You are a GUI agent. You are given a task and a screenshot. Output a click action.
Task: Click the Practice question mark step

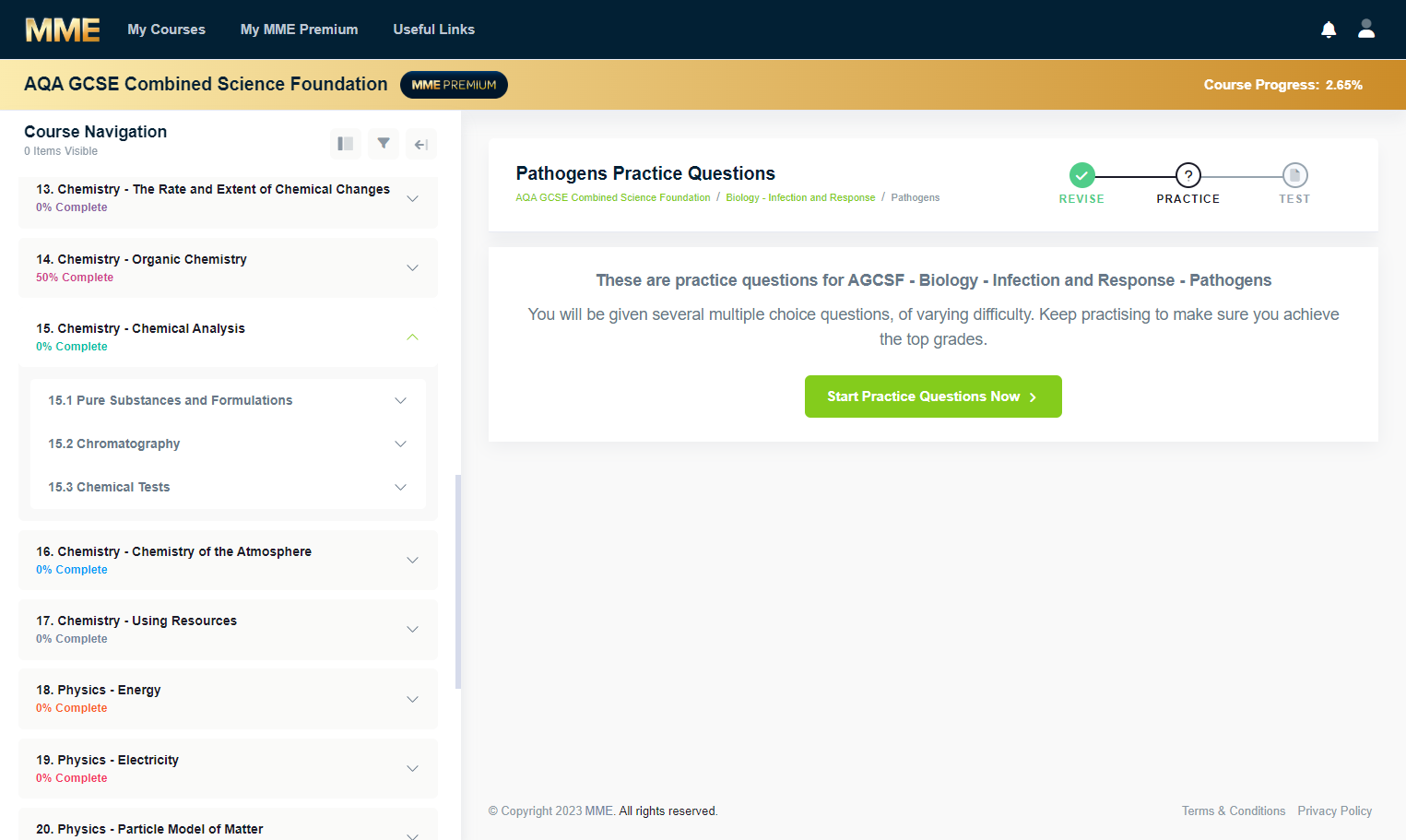tap(1188, 175)
